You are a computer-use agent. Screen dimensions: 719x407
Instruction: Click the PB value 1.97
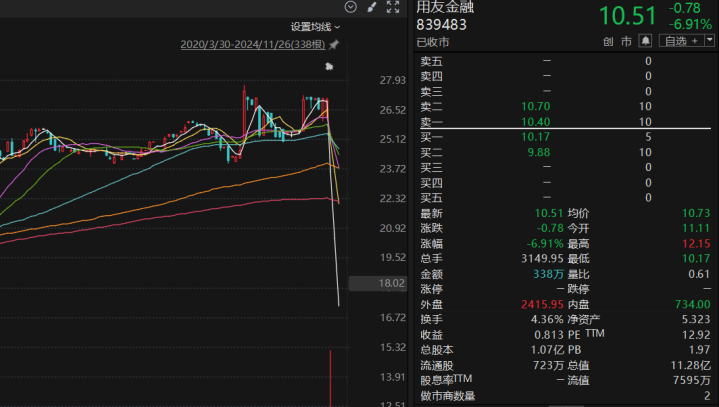(699, 350)
